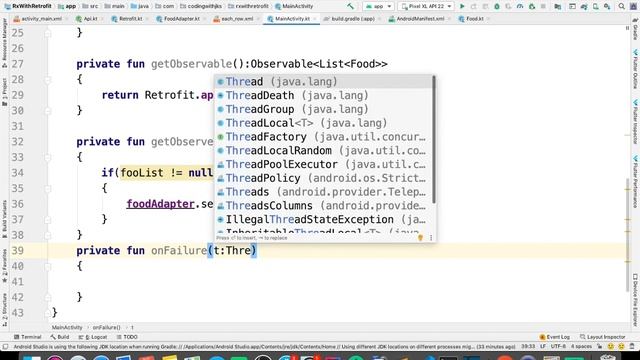
Task: Open the Logcat tool window
Action: [93, 337]
